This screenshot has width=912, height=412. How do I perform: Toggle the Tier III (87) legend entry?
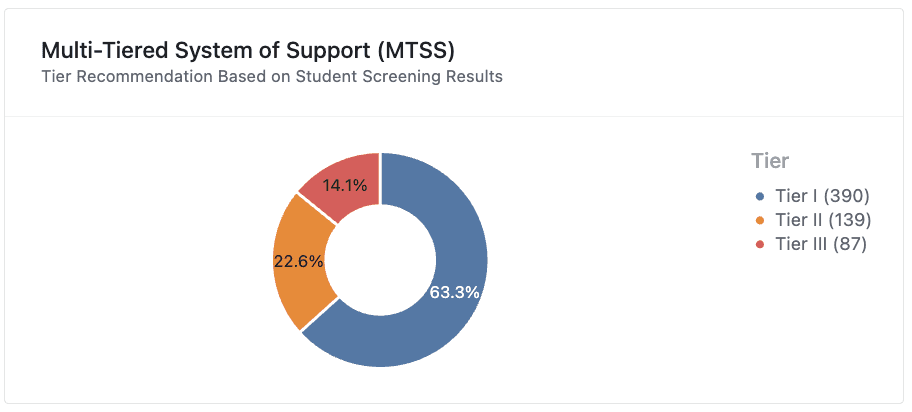tap(811, 244)
